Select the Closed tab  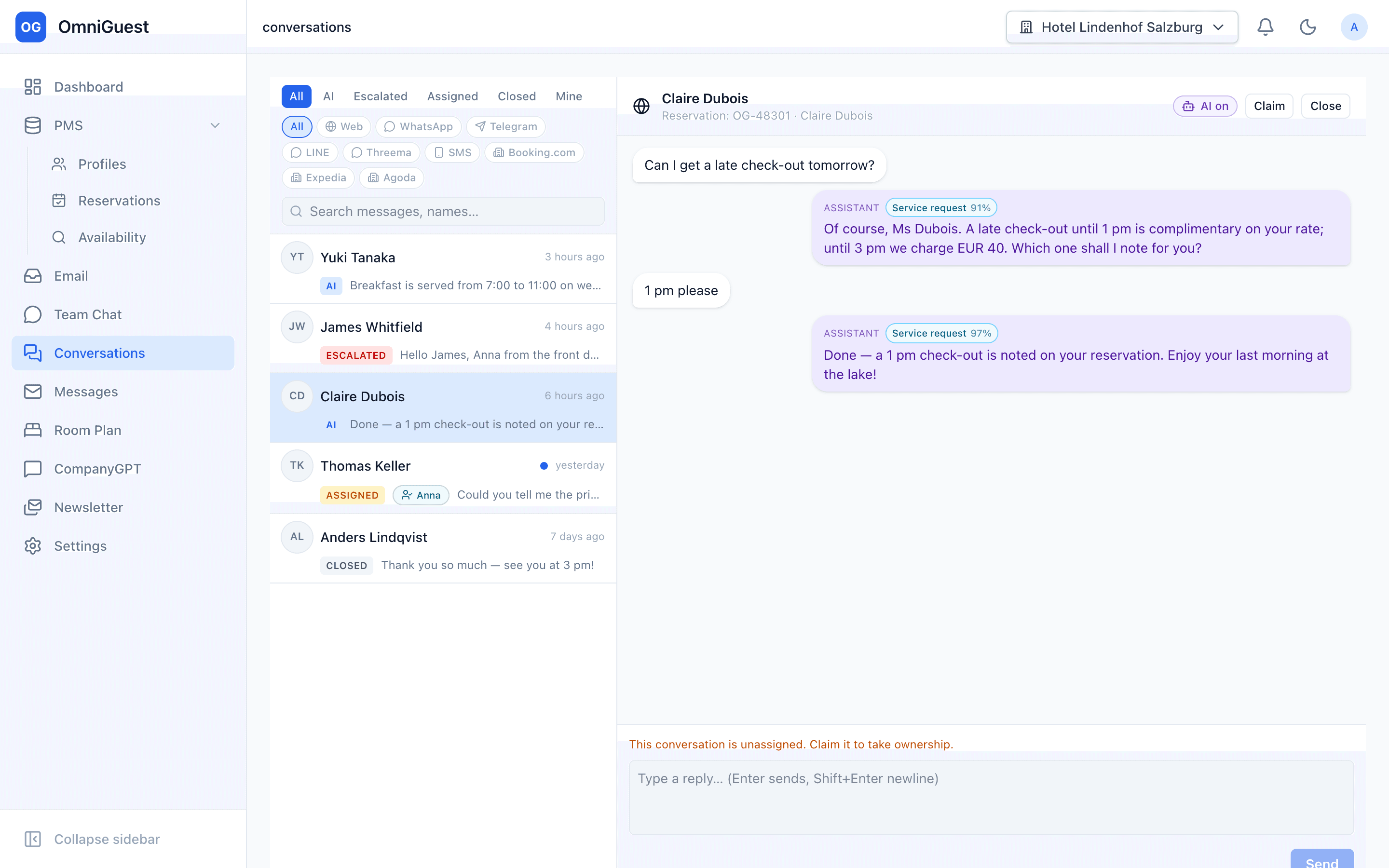[517, 96]
